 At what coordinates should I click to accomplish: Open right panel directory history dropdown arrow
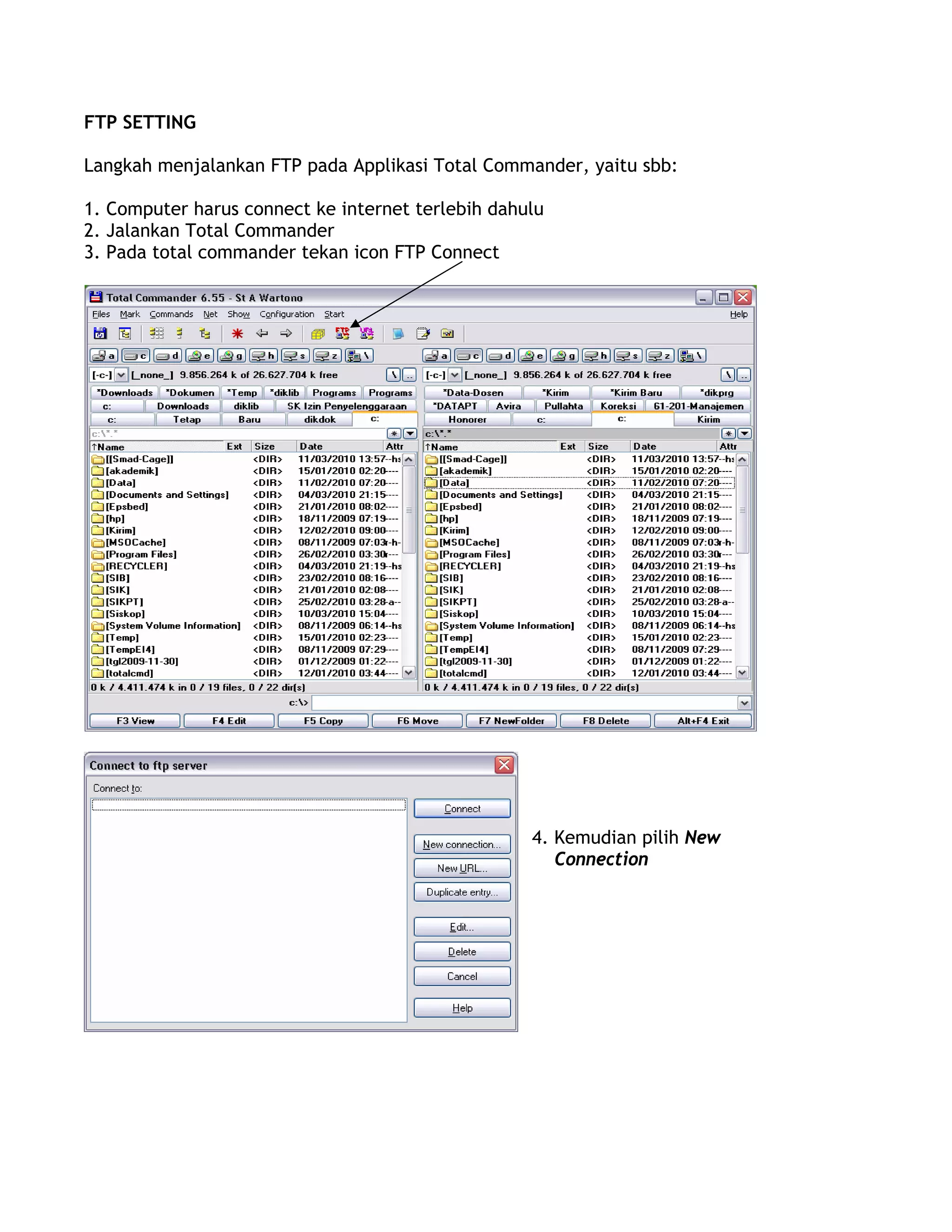pyautogui.click(x=745, y=433)
